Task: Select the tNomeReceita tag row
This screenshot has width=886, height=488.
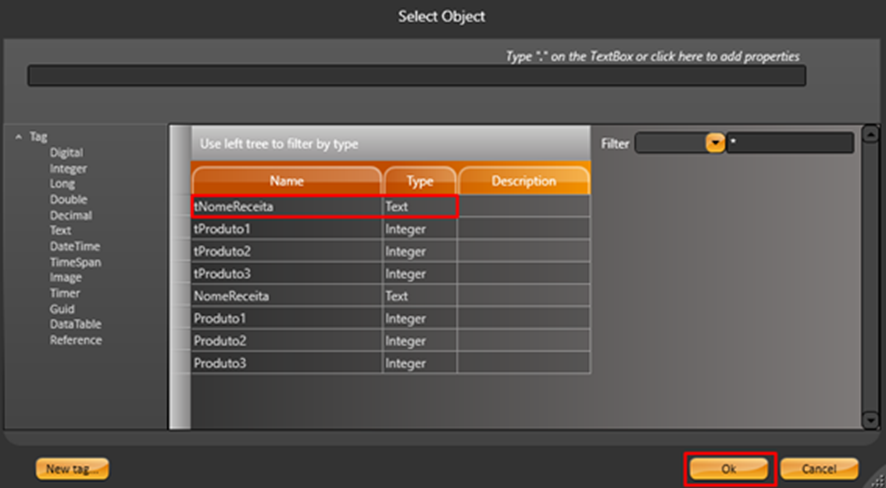Action: (286, 207)
